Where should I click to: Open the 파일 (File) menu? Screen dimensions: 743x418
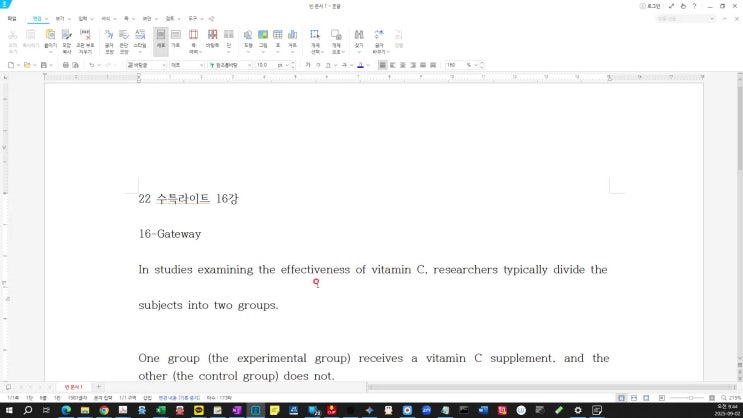pos(11,18)
